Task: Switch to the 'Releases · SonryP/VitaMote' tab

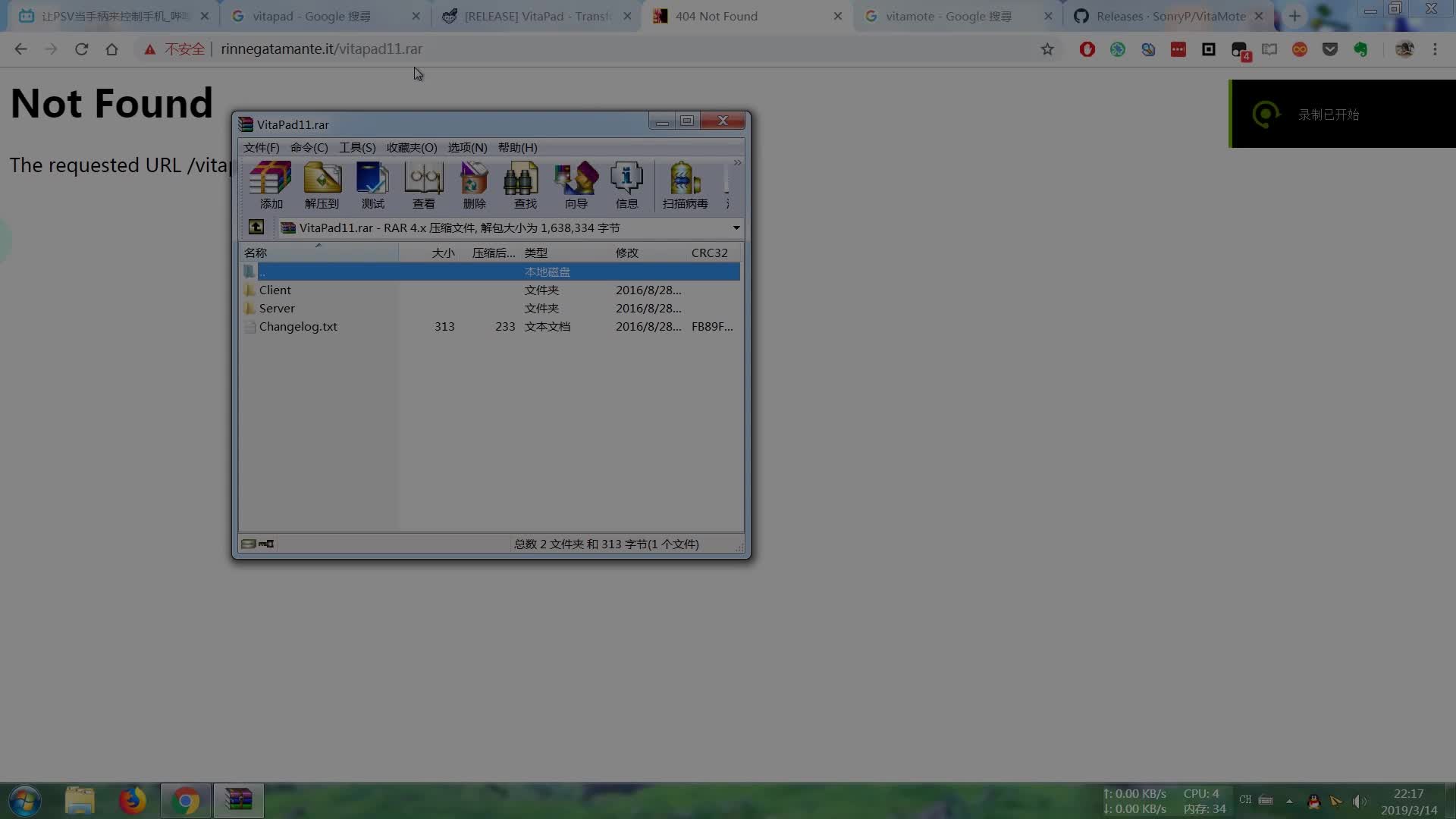Action: 1168,16
